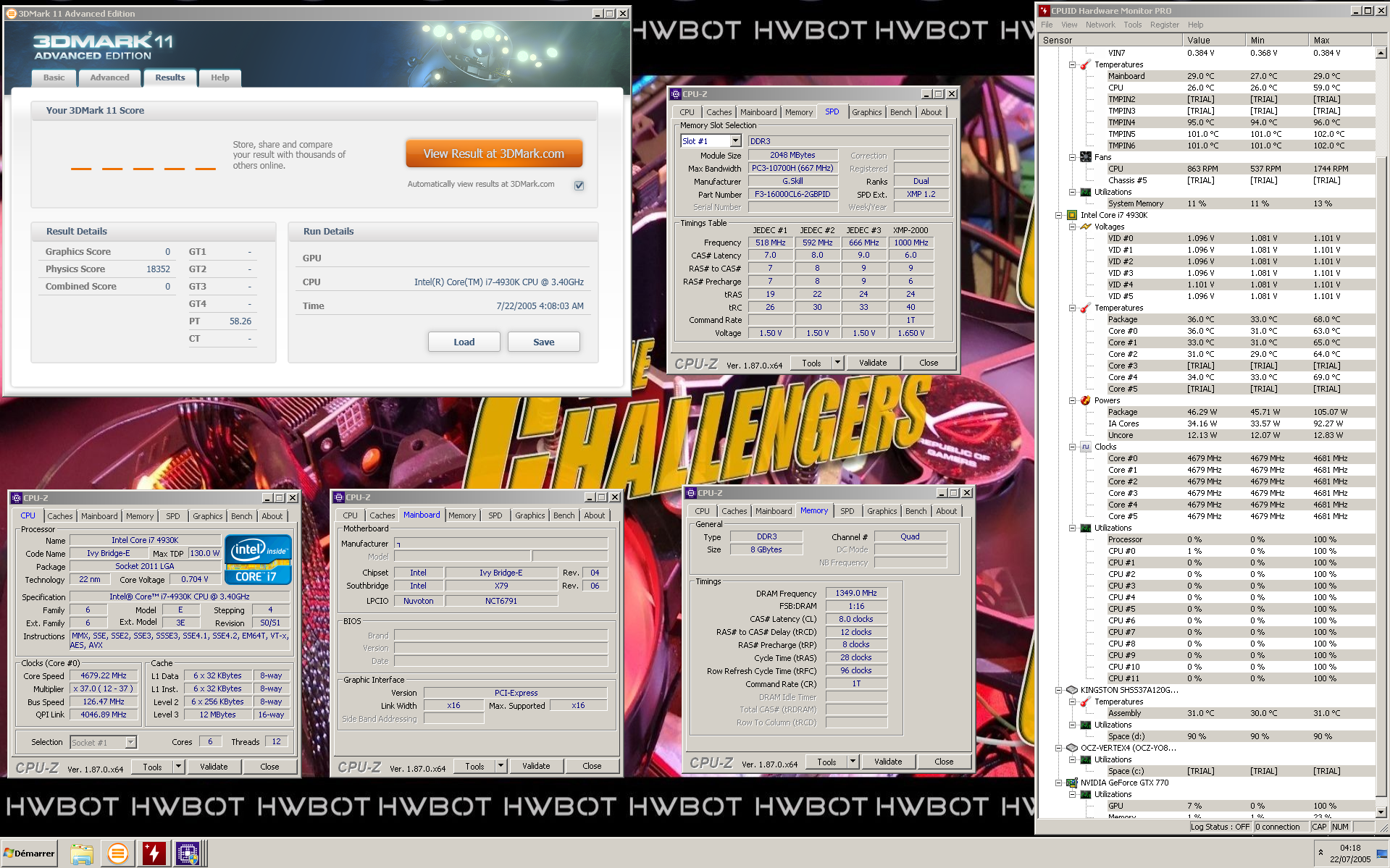This screenshot has width=1390, height=868.
Task: Click the GPU icon beside NVIDIA GeForce GTX 770
Action: click(1071, 783)
